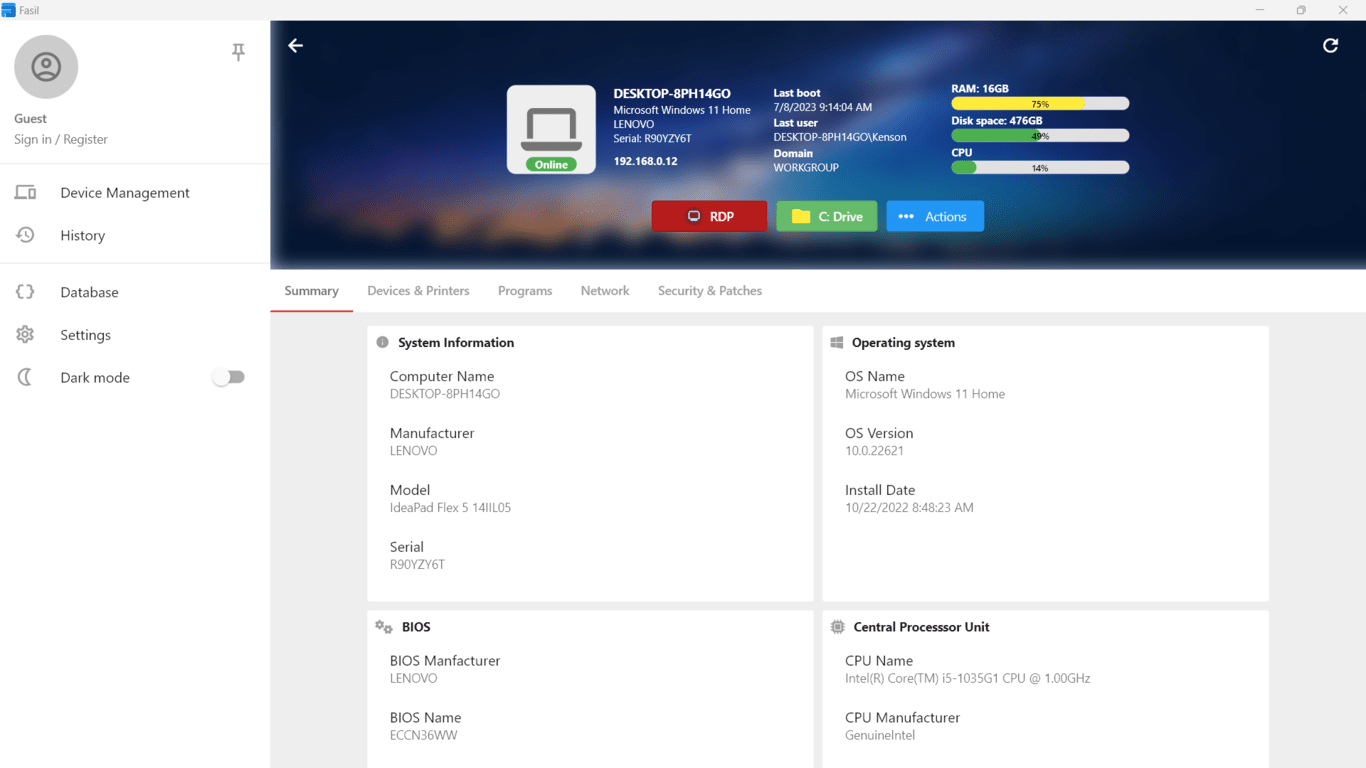Image resolution: width=1366 pixels, height=768 pixels.
Task: Click the RAM usage progress bar
Action: 1040,104
